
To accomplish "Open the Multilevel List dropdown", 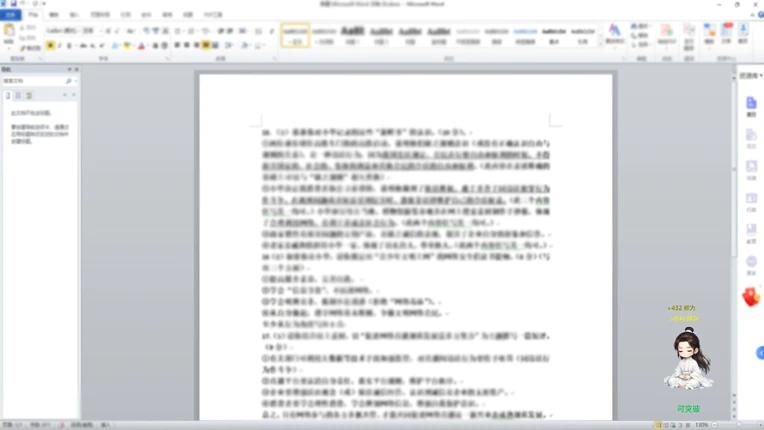I will pyautogui.click(x=206, y=31).
